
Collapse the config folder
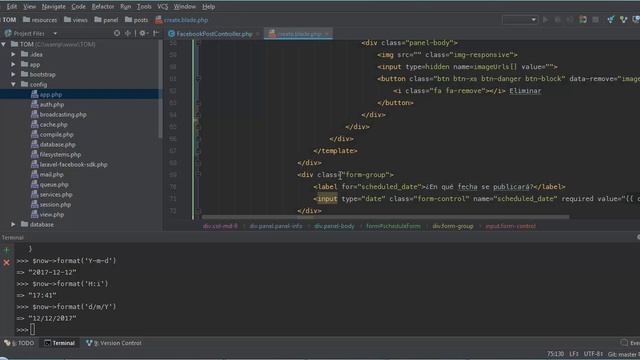[13, 84]
